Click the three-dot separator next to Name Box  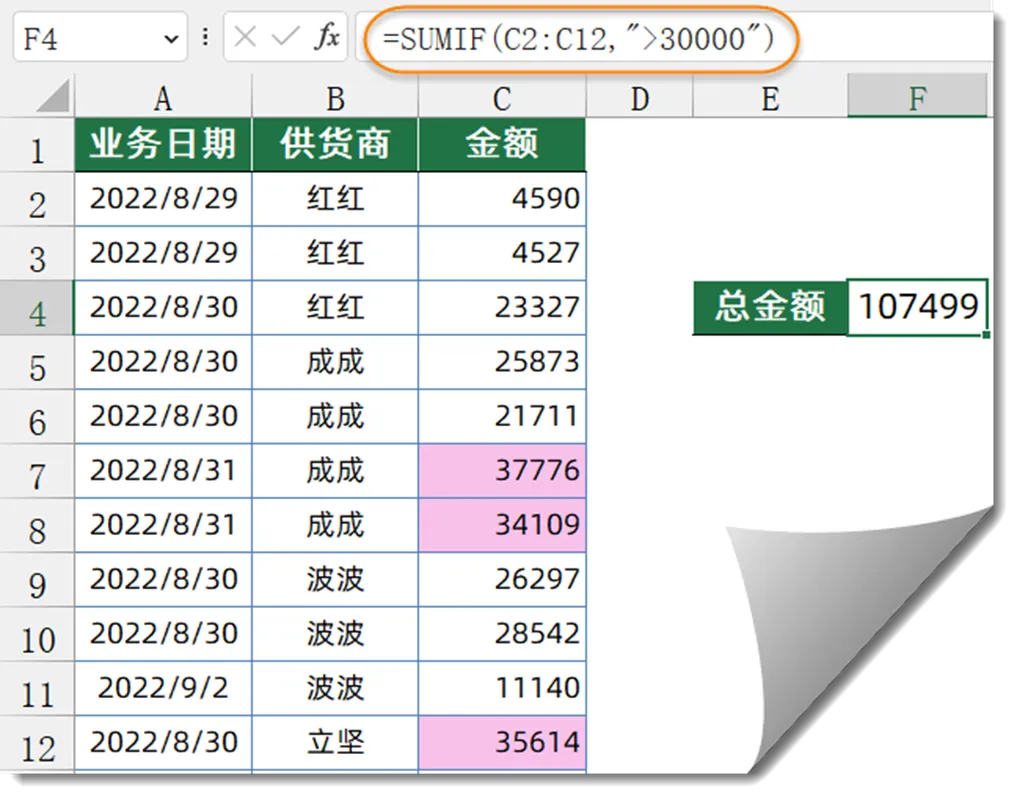pos(204,39)
